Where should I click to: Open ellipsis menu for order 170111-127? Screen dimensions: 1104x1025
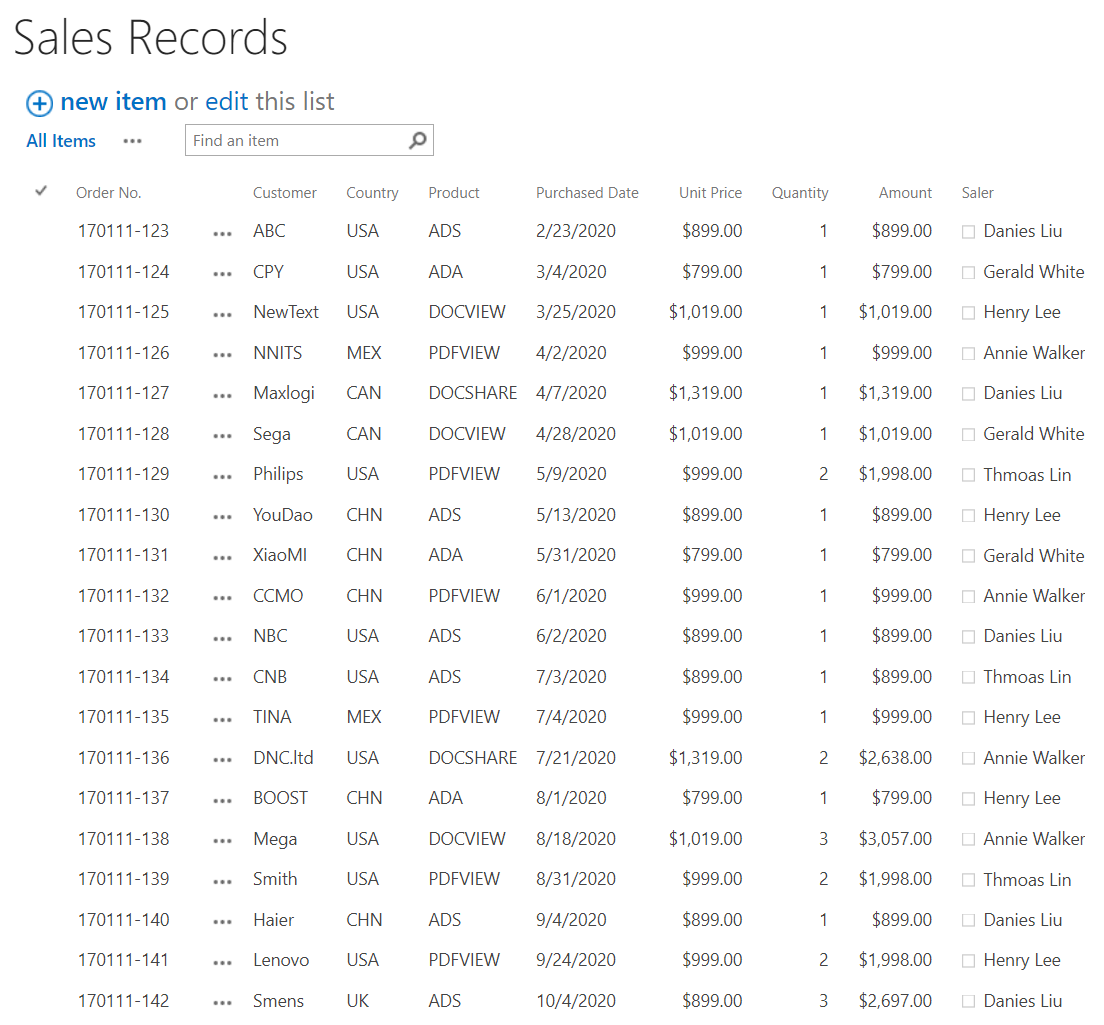(x=222, y=395)
